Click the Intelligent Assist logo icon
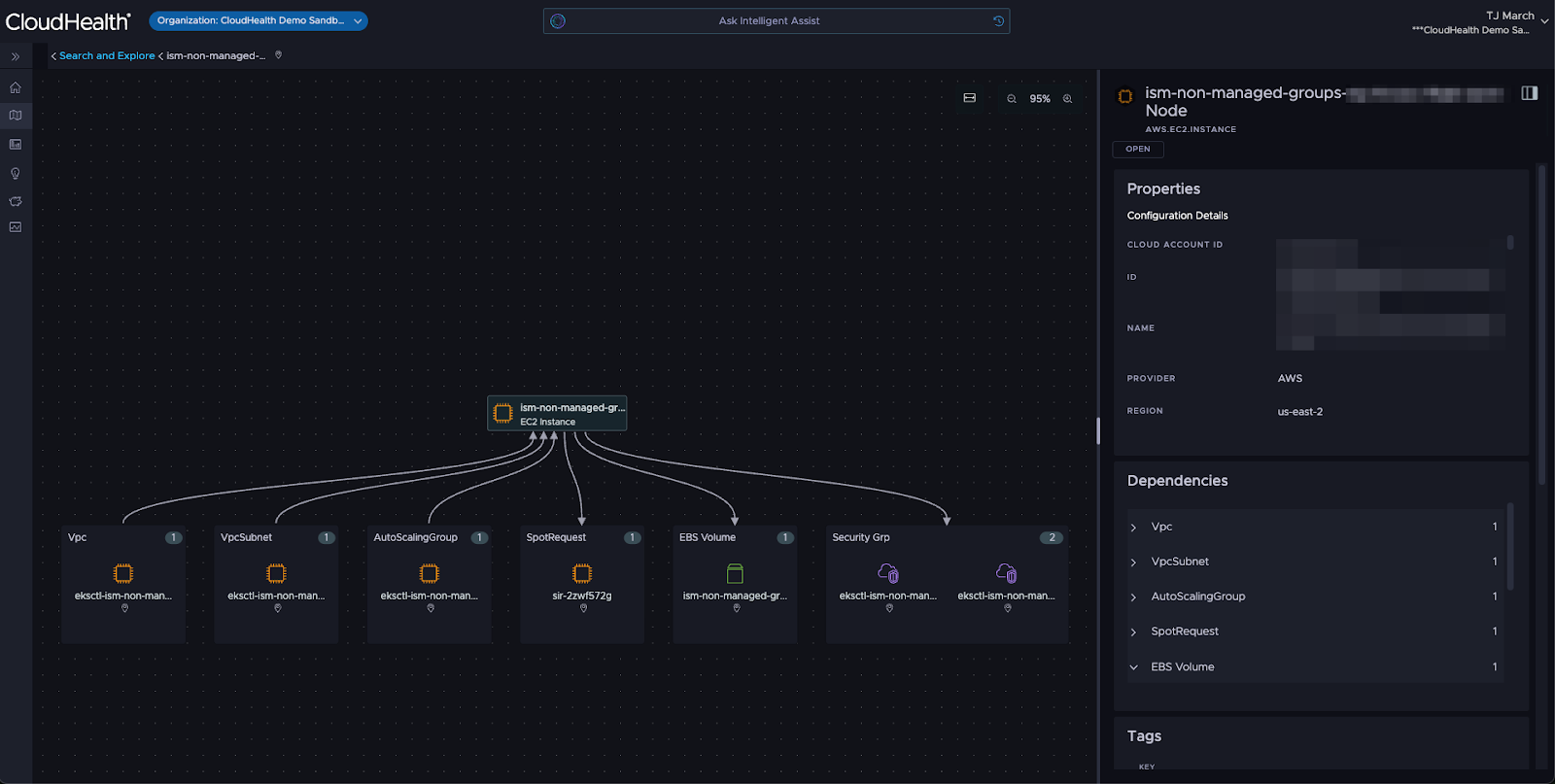Image resolution: width=1555 pixels, height=784 pixels. click(x=558, y=20)
